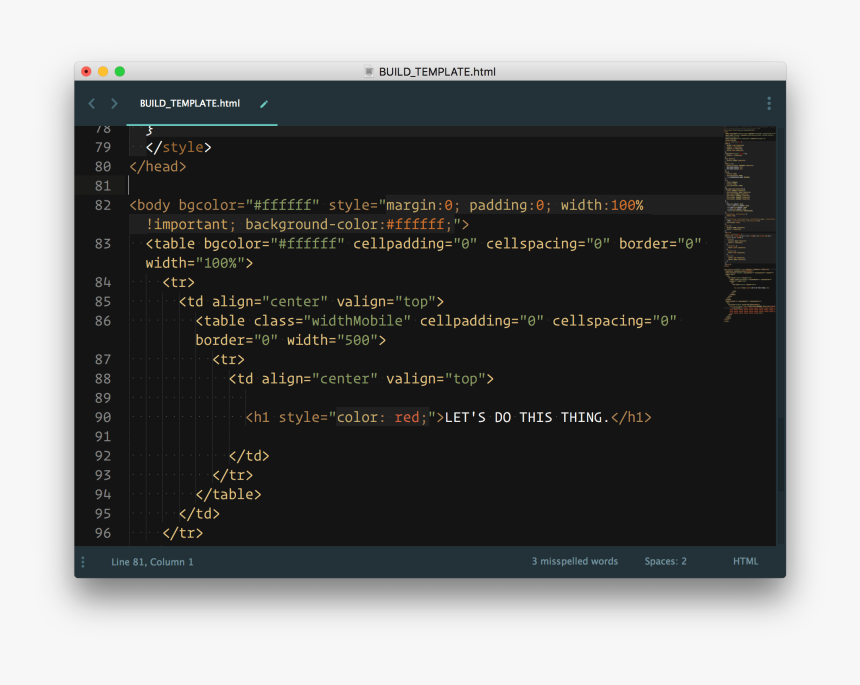Viewport: 860px width, 685px height.
Task: Navigate back using the left chevron arrow
Action: pyautogui.click(x=91, y=103)
